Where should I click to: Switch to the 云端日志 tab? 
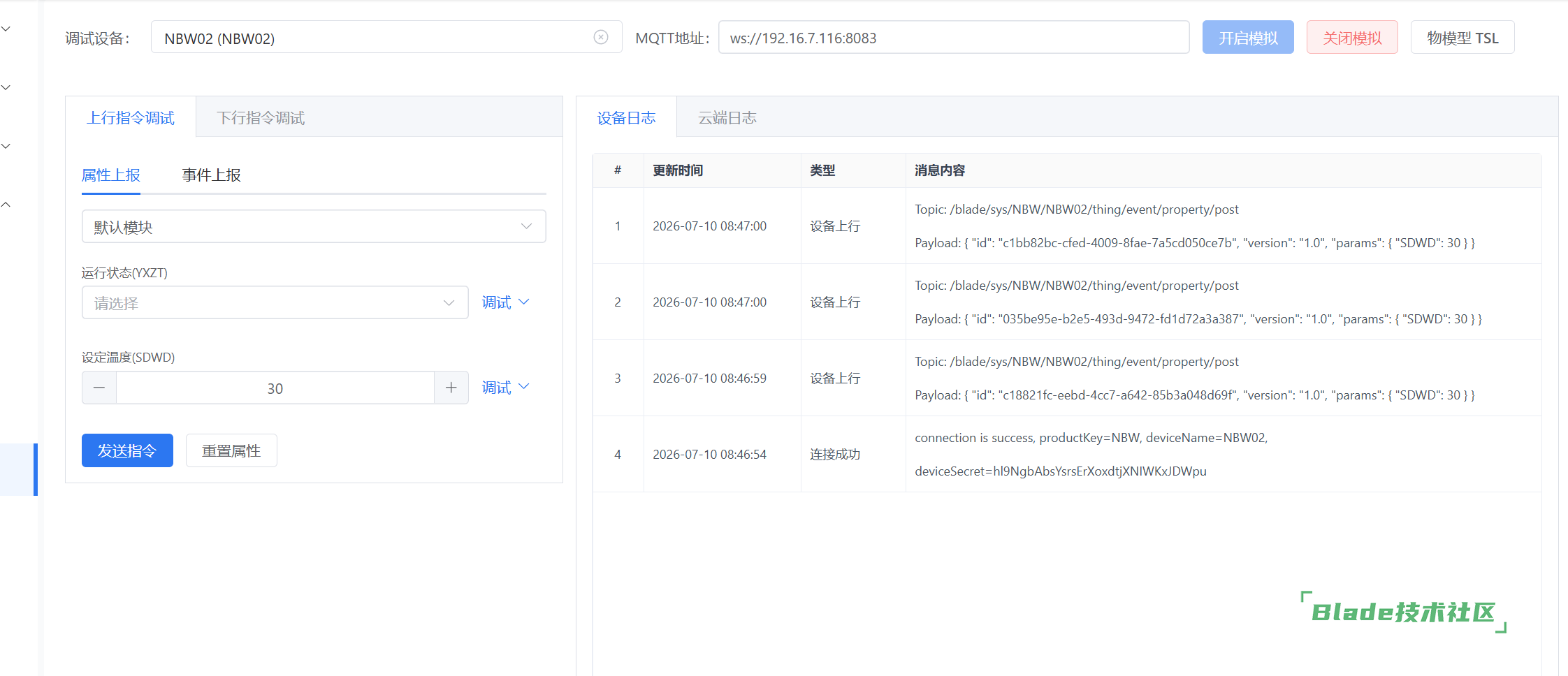coord(727,118)
